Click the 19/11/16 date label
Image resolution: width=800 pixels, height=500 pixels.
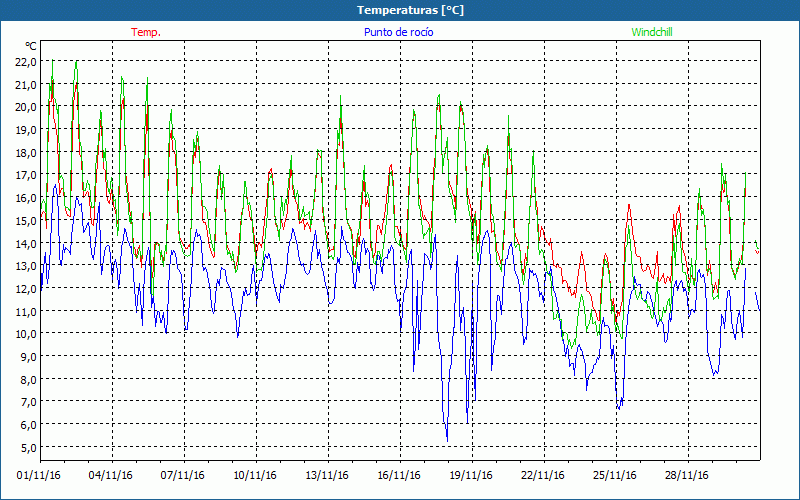[x=471, y=476]
